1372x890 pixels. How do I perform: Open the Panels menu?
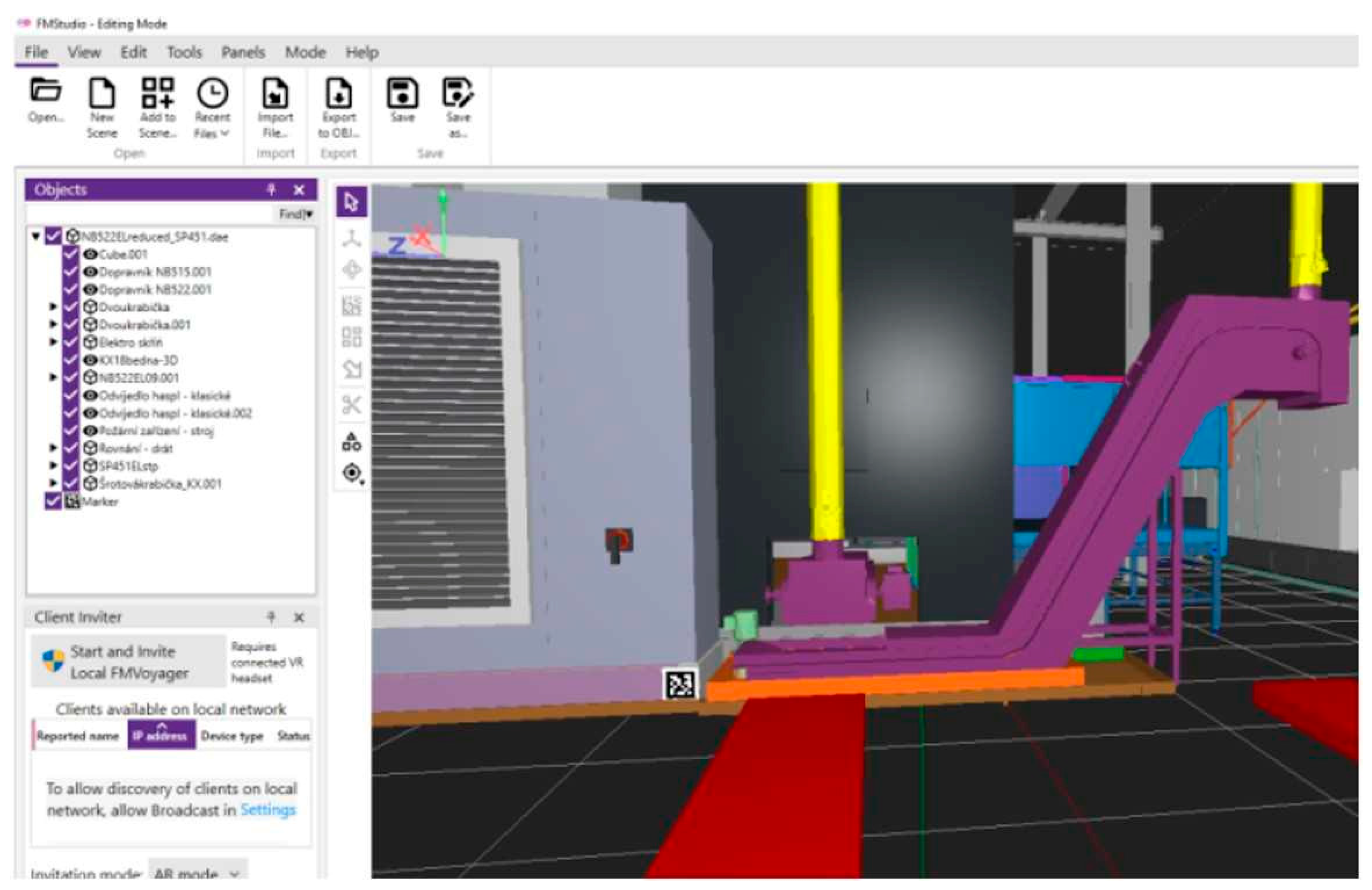click(x=243, y=53)
